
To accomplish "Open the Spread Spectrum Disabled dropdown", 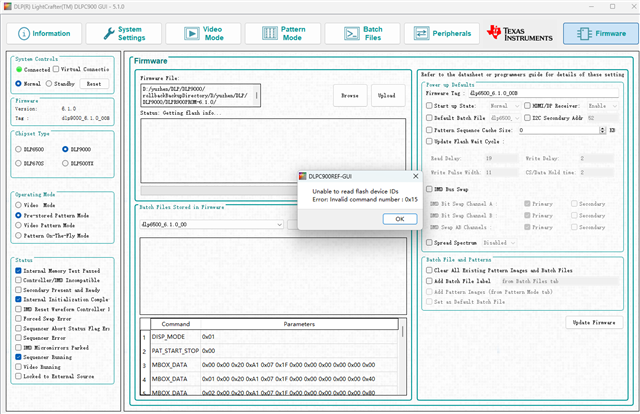I will coord(499,243).
